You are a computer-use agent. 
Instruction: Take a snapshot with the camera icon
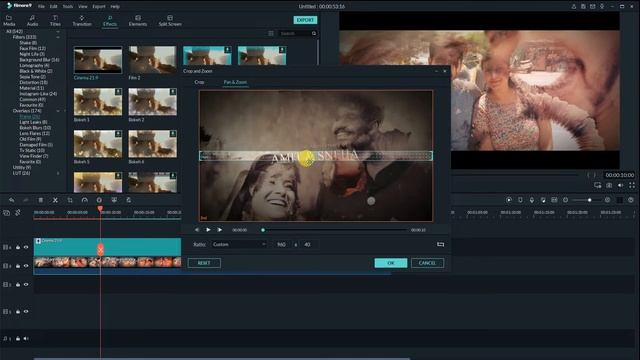point(609,185)
